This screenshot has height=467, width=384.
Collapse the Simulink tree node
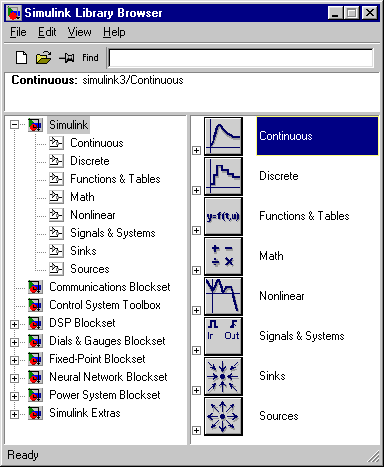tap(14, 125)
